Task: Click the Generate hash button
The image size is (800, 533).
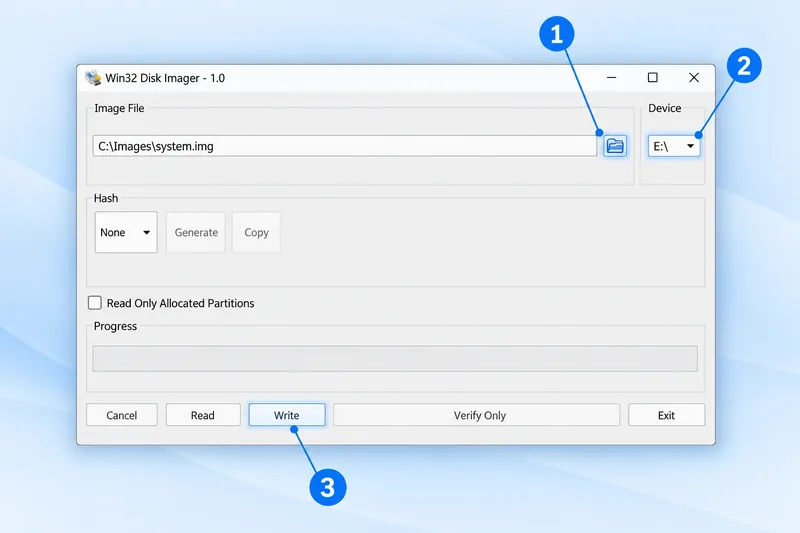Action: pos(196,232)
